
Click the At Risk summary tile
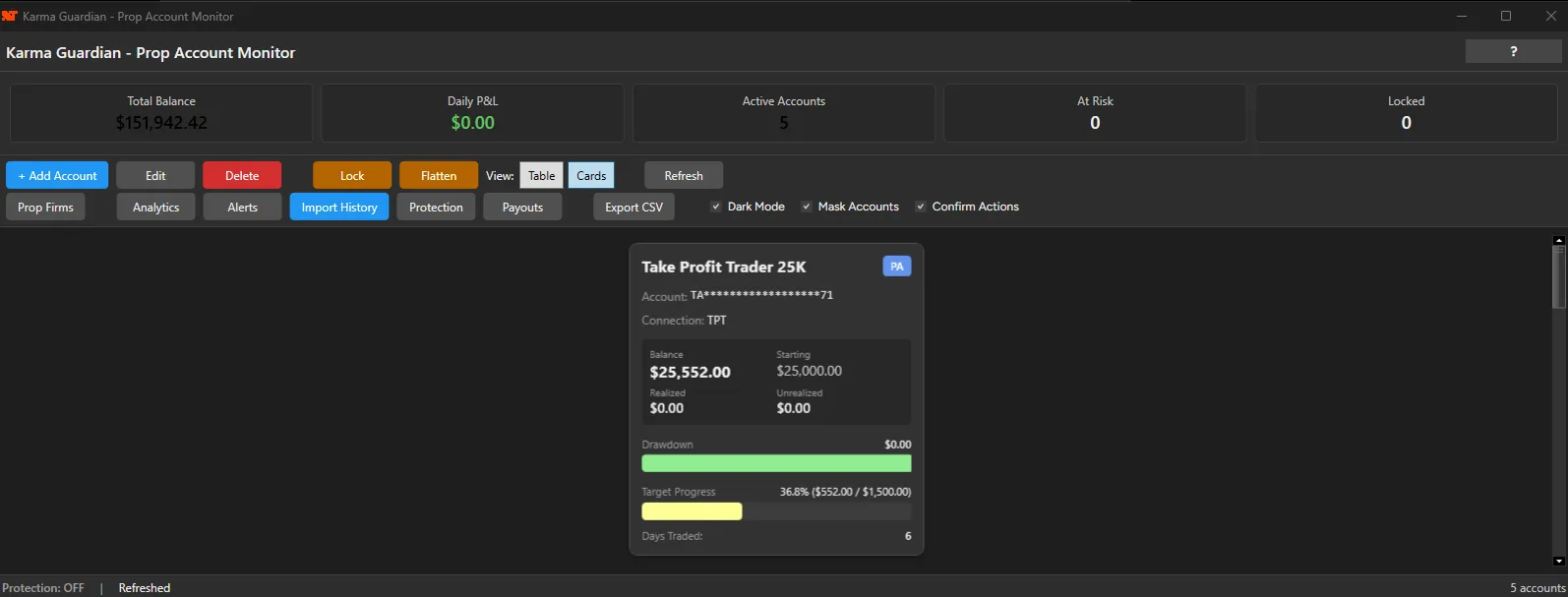(1095, 113)
